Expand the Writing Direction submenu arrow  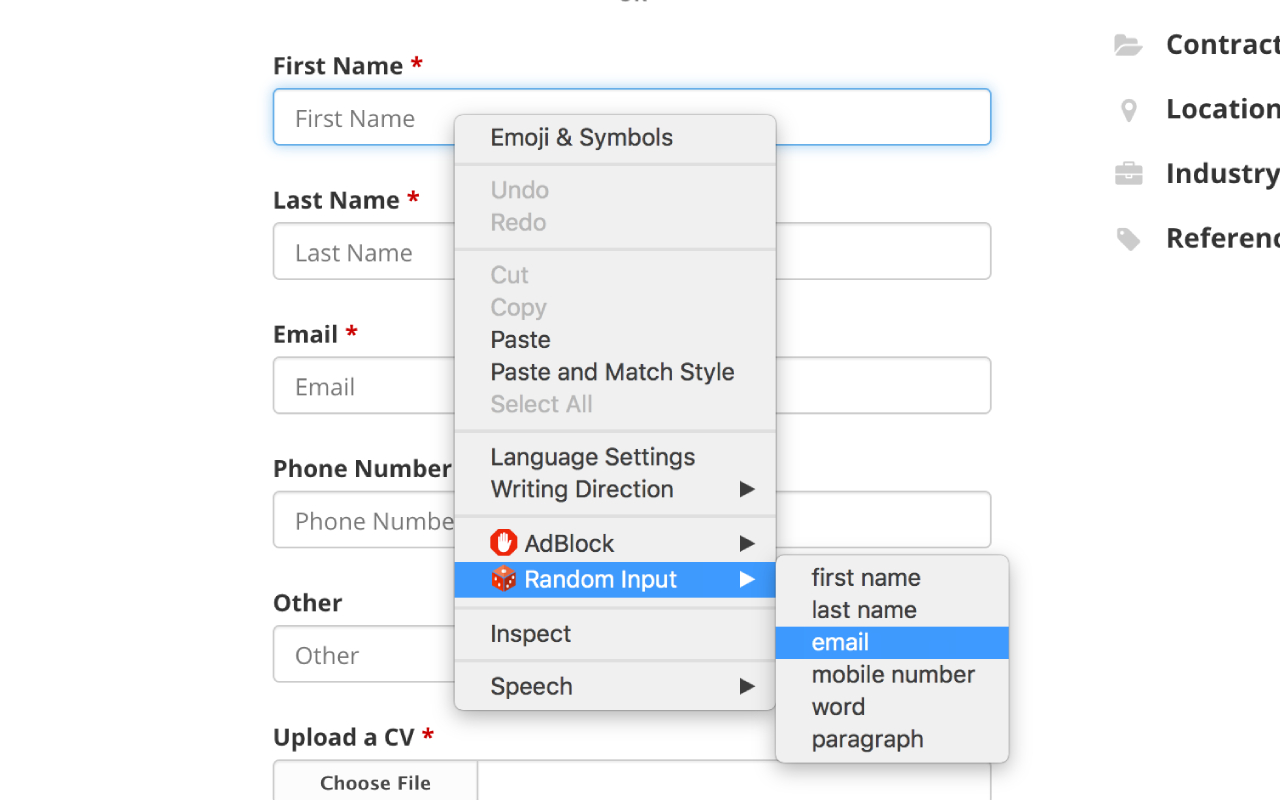tap(747, 490)
